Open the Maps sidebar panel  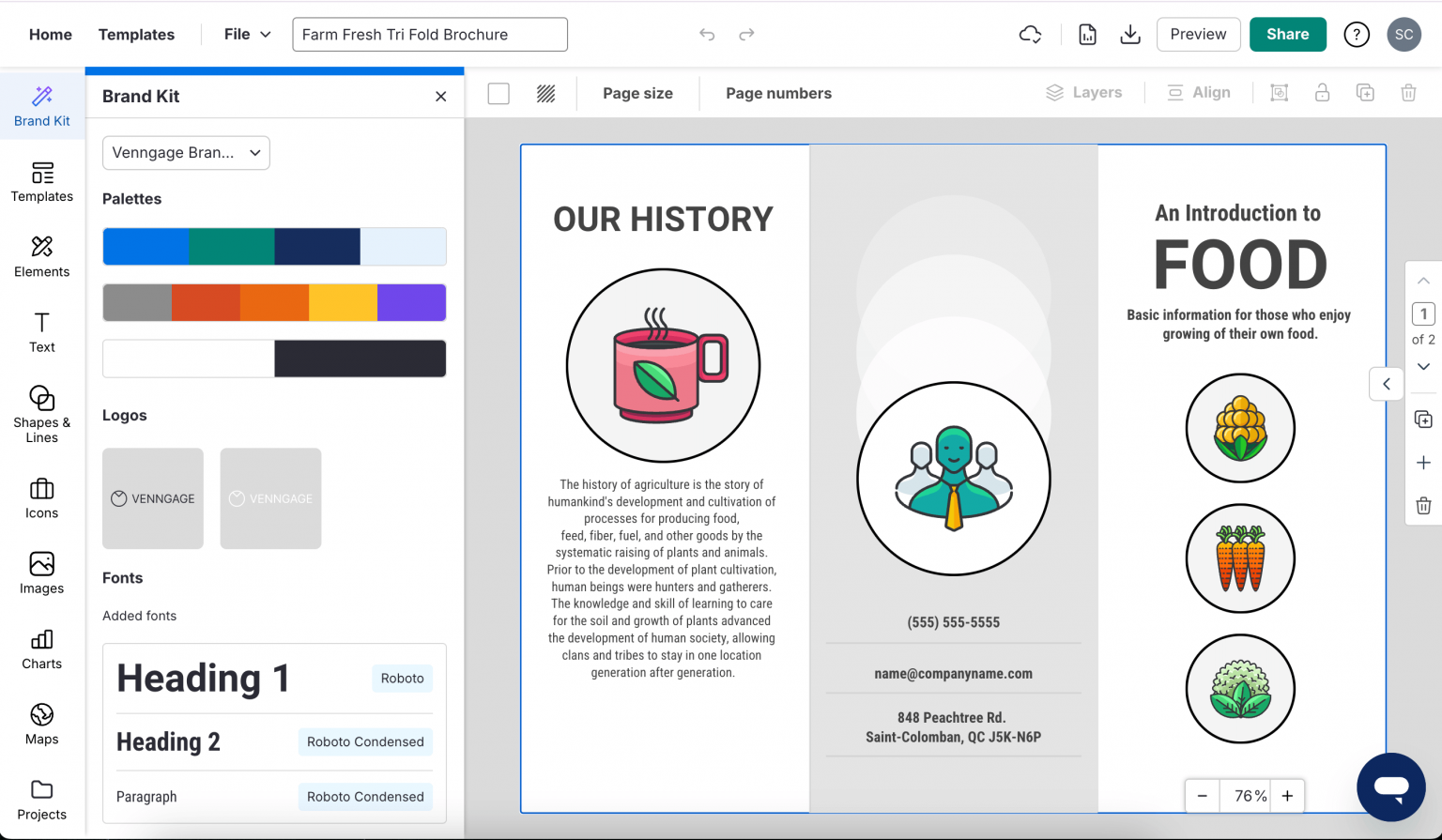coord(41,725)
